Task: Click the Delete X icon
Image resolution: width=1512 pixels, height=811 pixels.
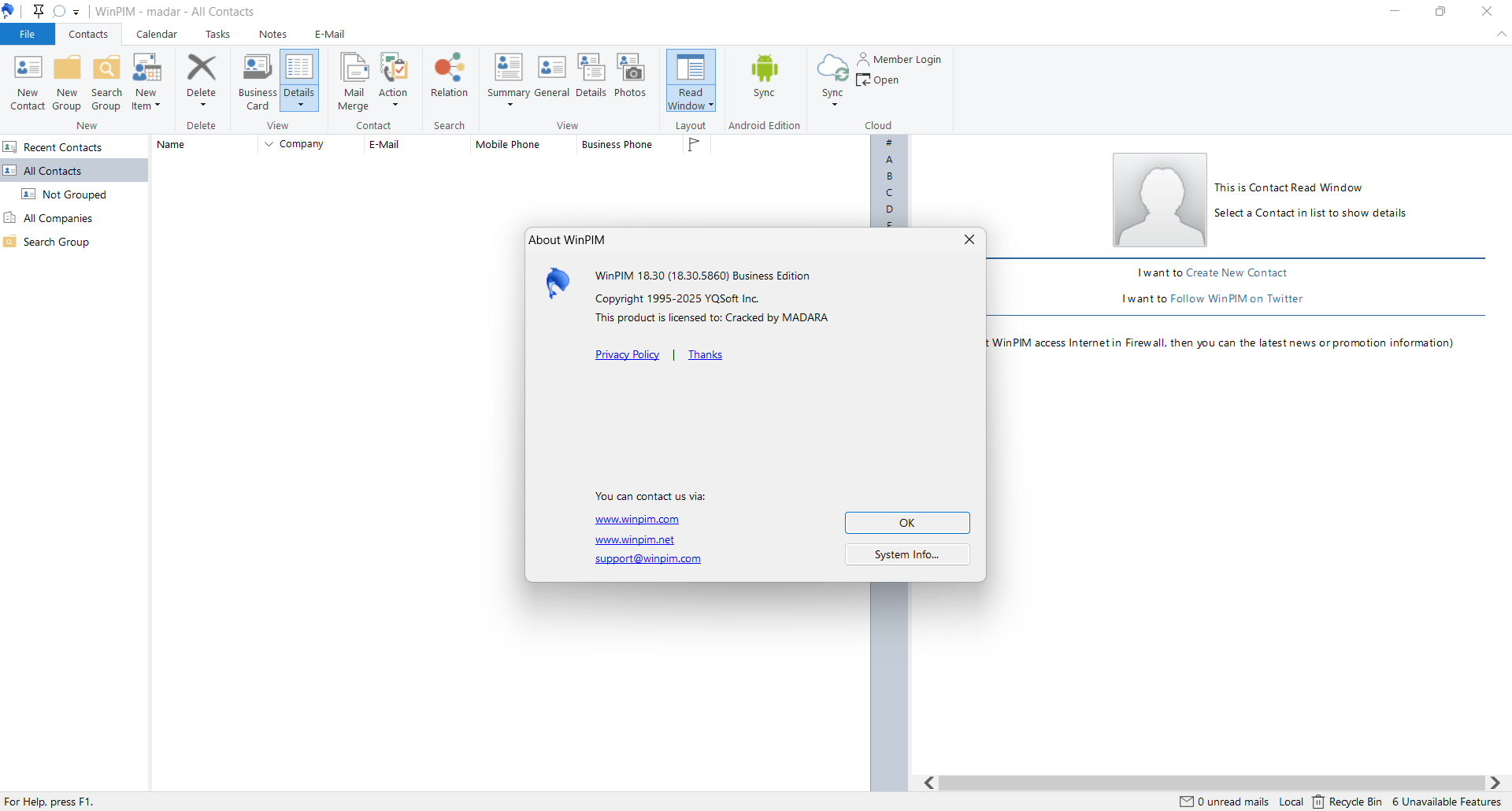Action: pyautogui.click(x=202, y=68)
